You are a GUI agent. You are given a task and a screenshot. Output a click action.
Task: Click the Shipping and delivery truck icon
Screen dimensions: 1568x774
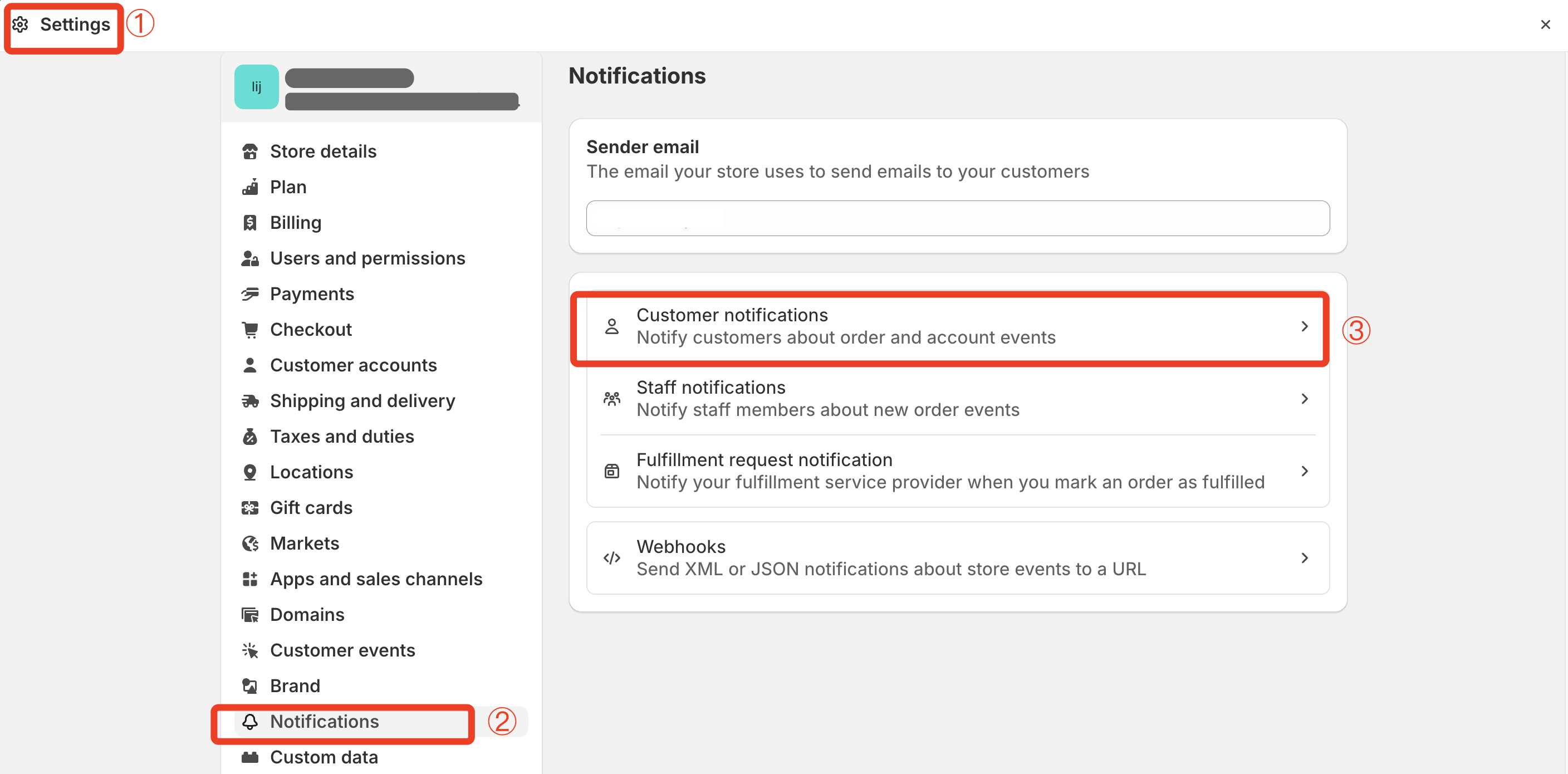point(250,400)
